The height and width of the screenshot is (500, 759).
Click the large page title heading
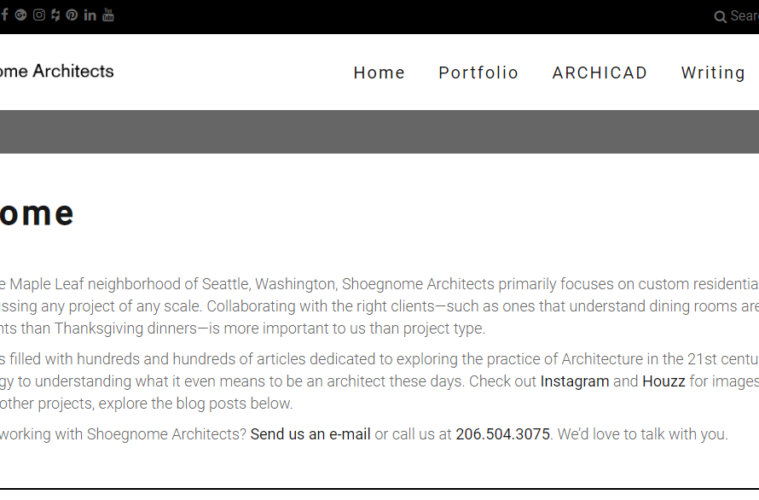tap(37, 213)
